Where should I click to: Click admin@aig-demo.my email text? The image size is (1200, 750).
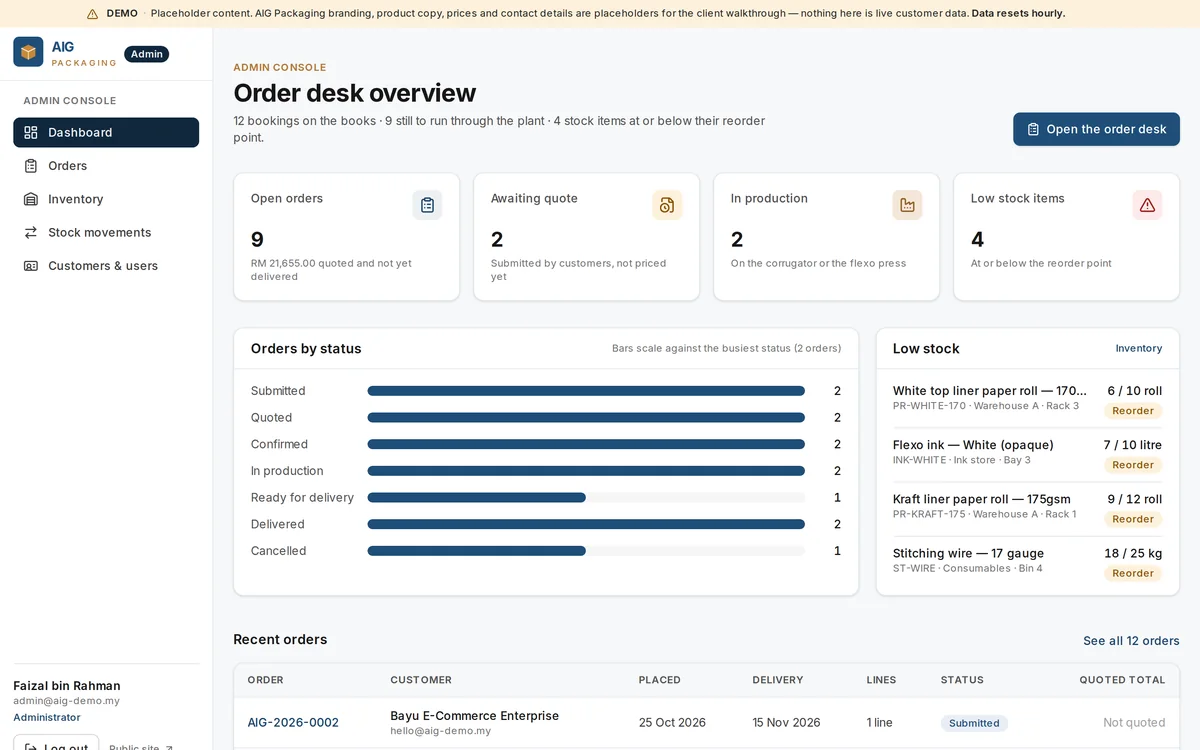pyautogui.click(x=66, y=701)
